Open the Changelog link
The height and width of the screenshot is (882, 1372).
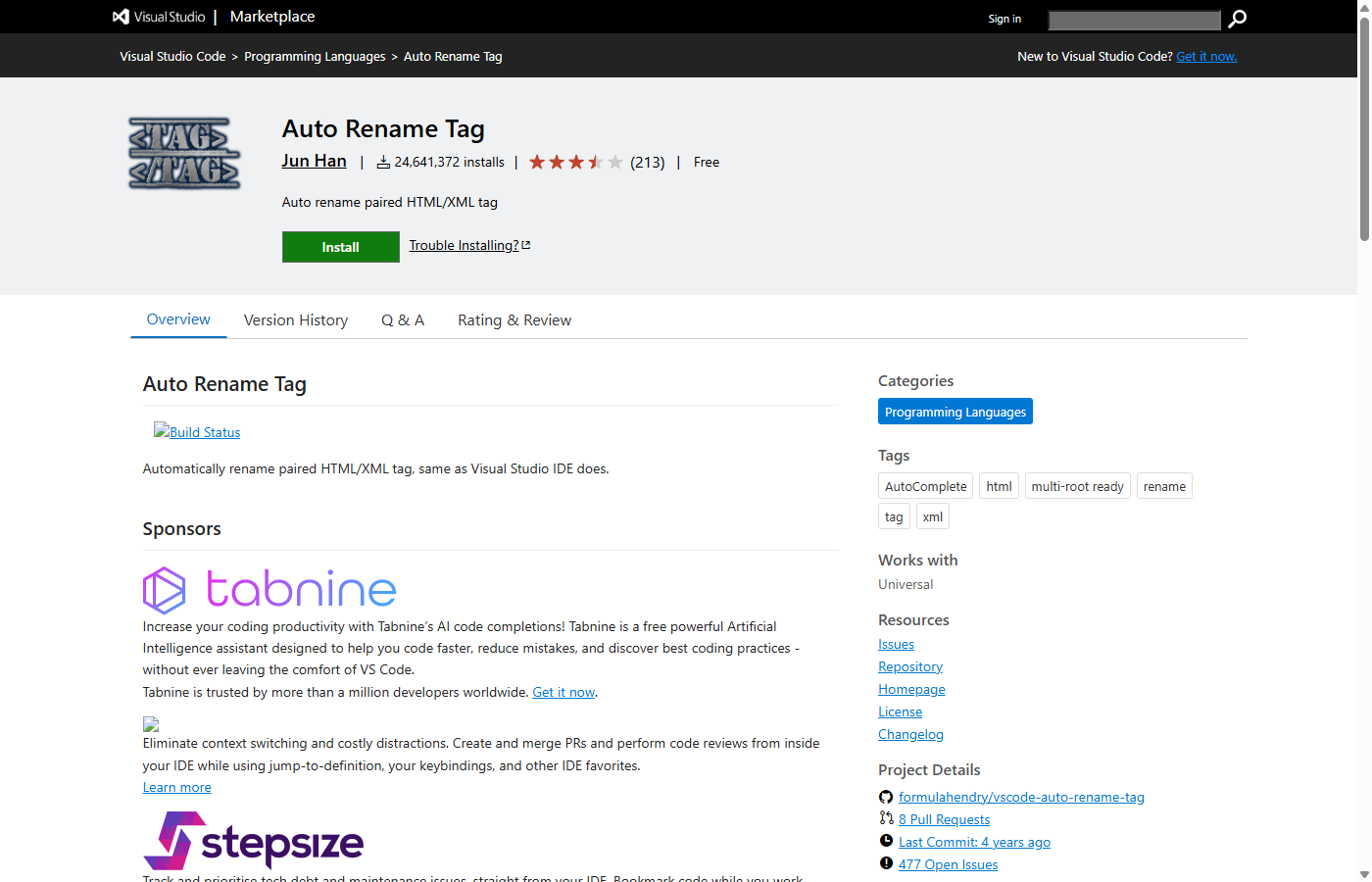point(910,734)
